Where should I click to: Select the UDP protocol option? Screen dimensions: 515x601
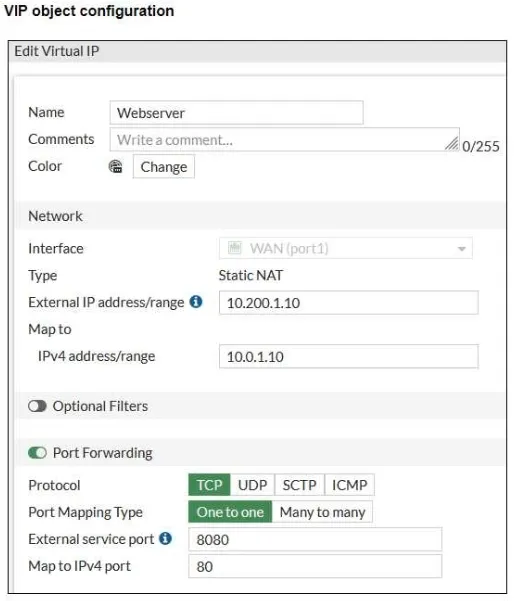(253, 485)
